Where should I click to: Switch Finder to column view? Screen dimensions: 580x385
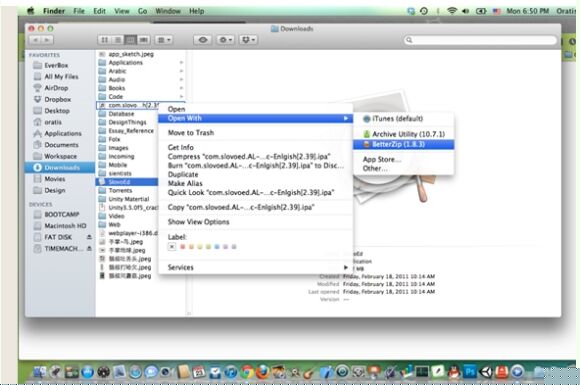pyautogui.click(x=130, y=40)
